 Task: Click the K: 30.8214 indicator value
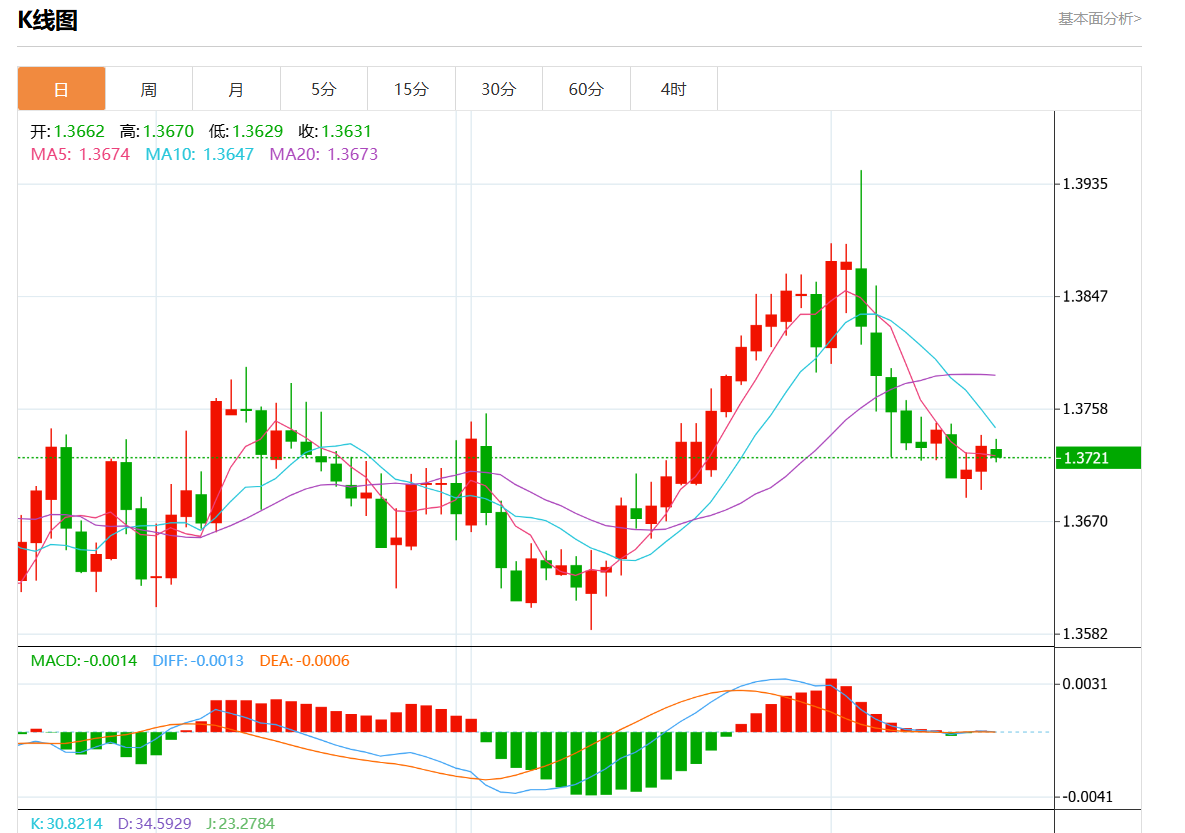pos(67,823)
